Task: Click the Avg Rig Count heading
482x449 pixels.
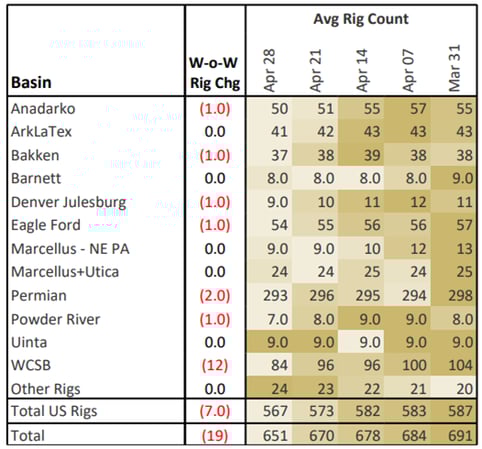Action: click(x=361, y=19)
